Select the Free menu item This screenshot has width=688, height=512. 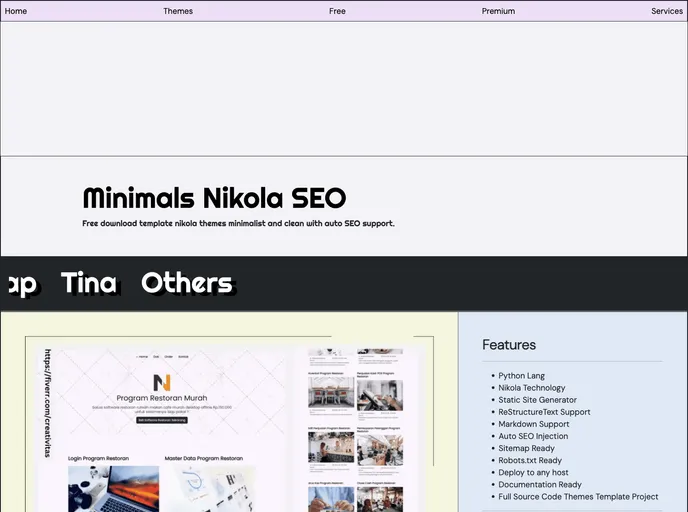337,11
